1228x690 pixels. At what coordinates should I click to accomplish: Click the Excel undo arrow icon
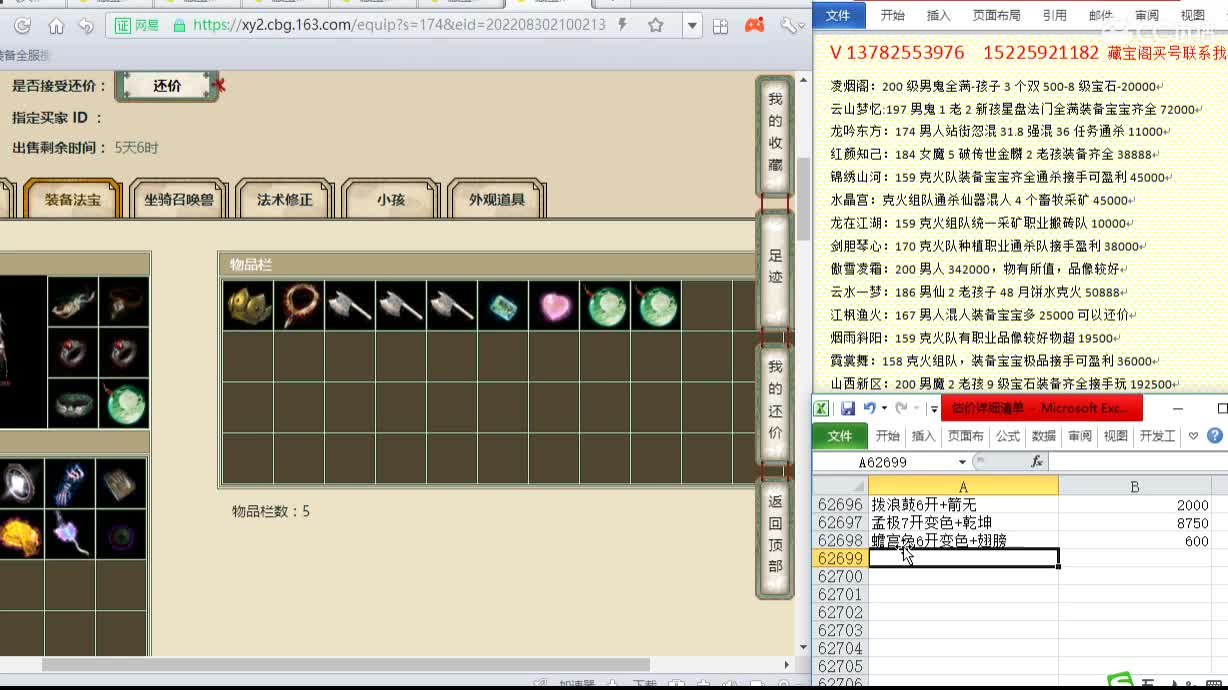tap(869, 408)
